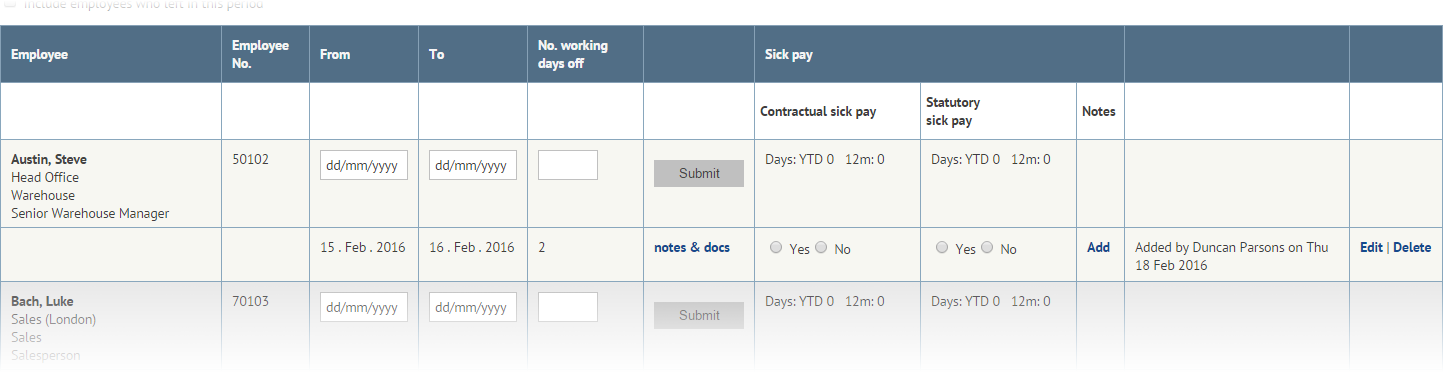The width and height of the screenshot is (1443, 372).
Task: Click the Employee No. column header
Action: [260, 54]
